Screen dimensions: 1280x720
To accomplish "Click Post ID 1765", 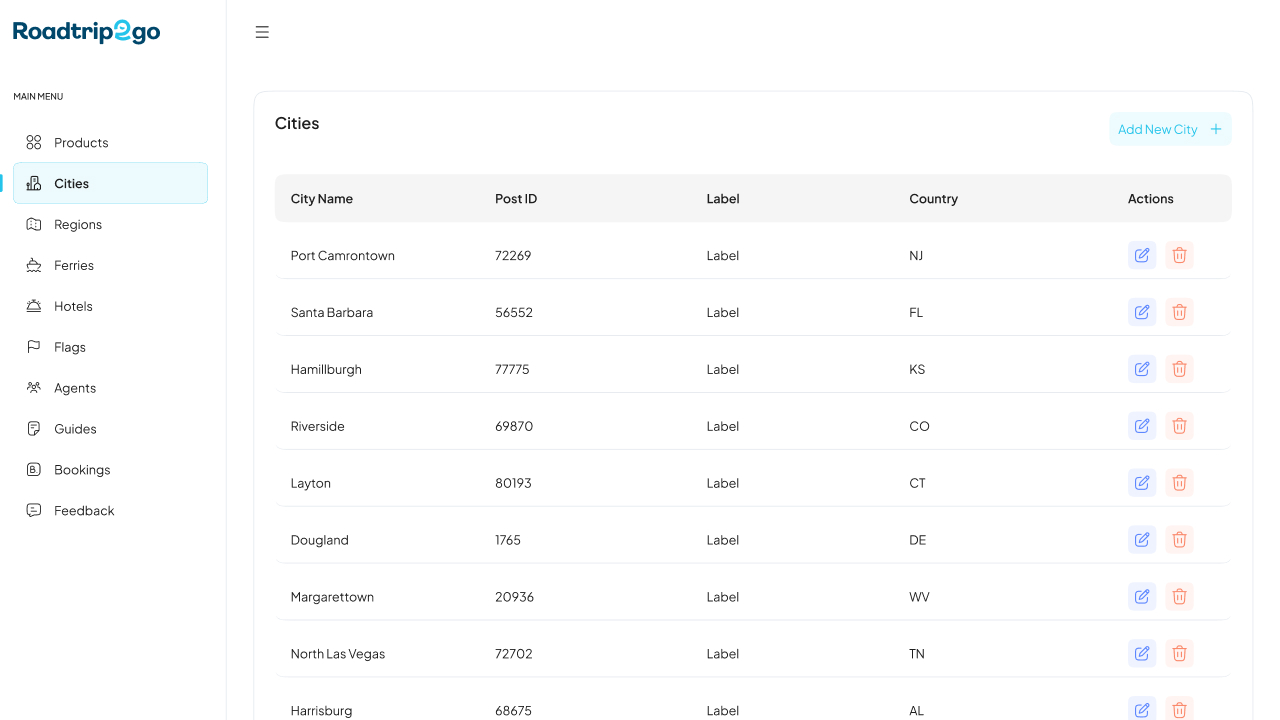I will coord(508,541).
